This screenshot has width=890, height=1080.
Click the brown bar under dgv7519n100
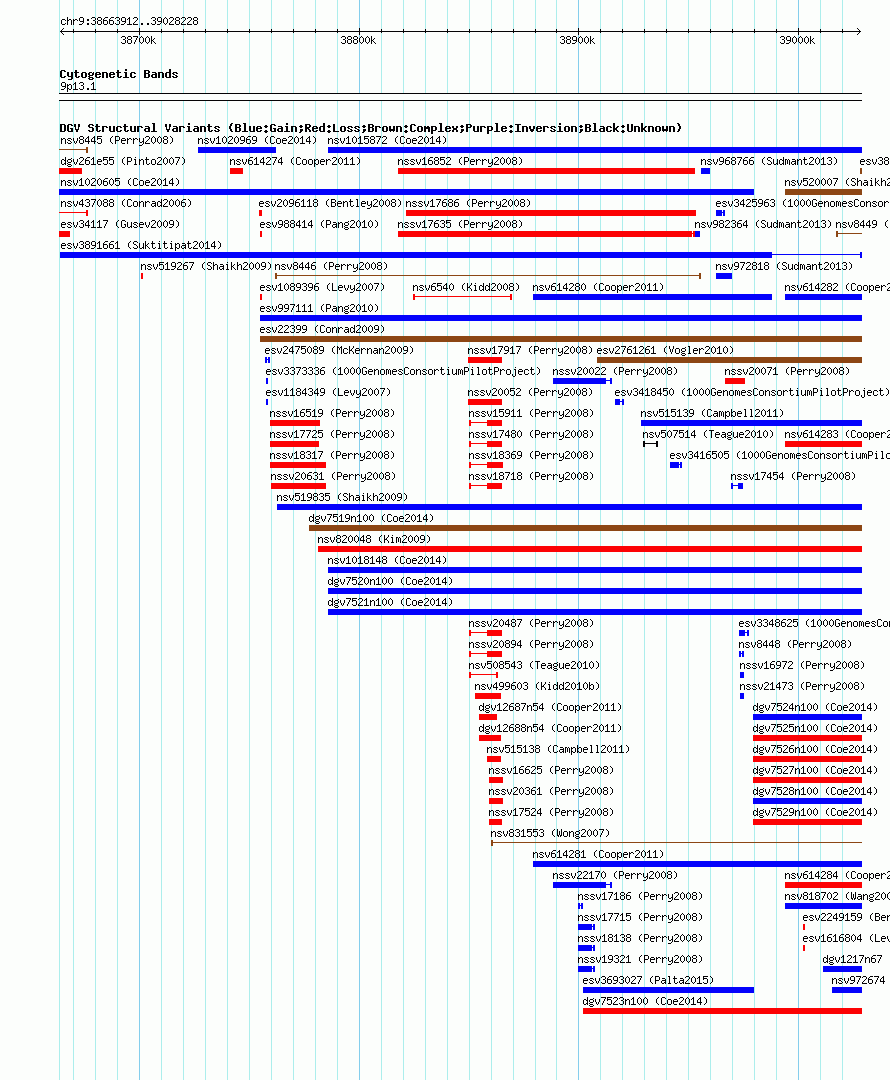(x=586, y=528)
